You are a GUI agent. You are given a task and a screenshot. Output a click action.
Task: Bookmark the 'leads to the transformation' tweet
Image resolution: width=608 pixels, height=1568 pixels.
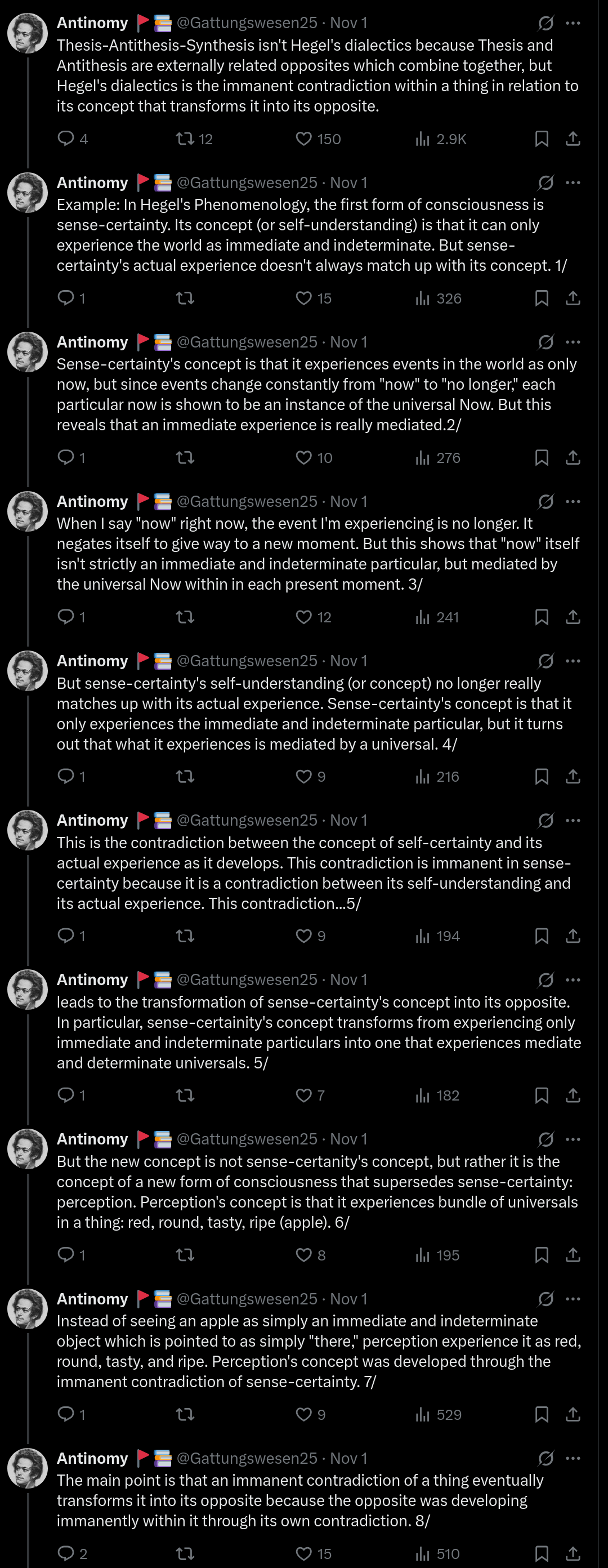coord(541,1095)
